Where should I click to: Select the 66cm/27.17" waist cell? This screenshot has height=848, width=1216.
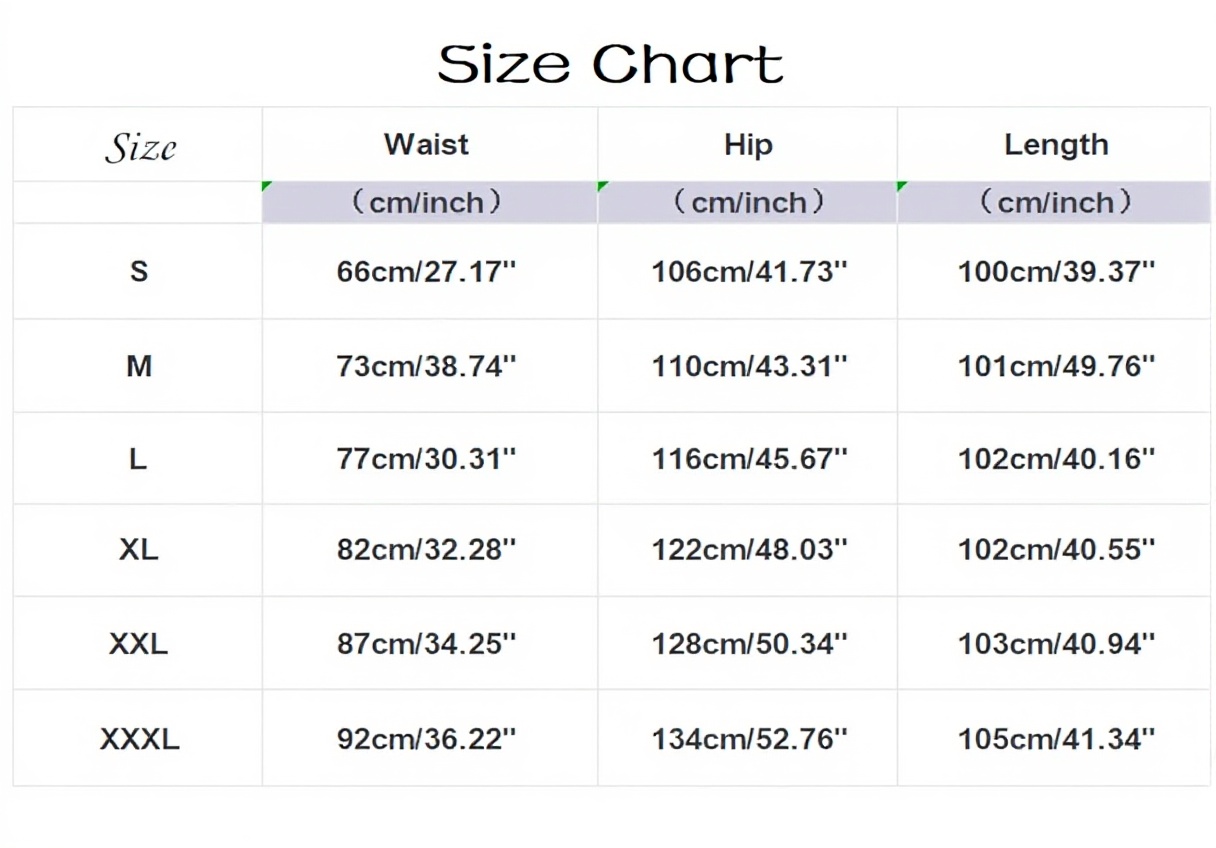click(x=426, y=271)
